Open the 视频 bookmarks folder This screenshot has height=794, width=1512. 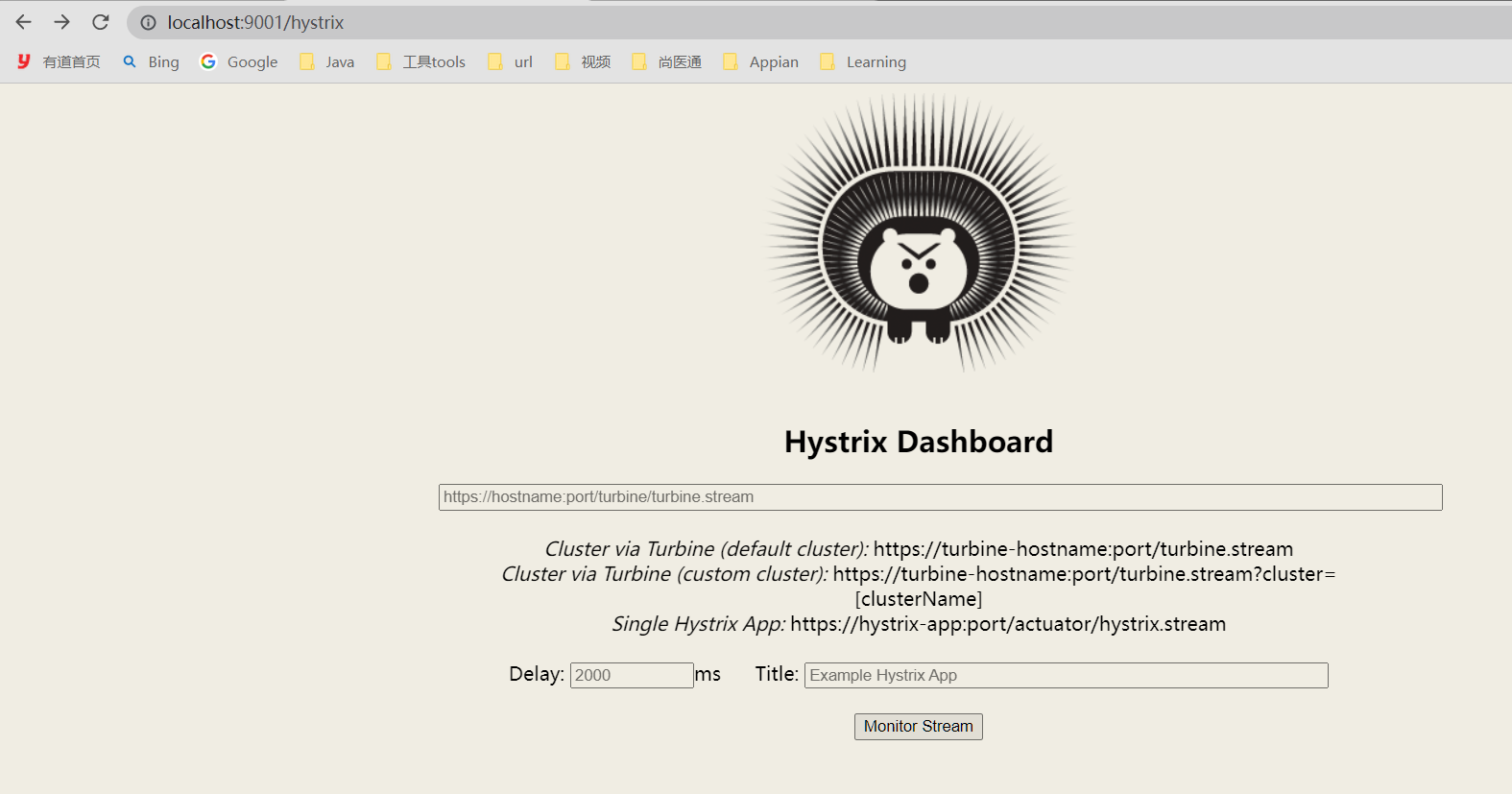584,61
